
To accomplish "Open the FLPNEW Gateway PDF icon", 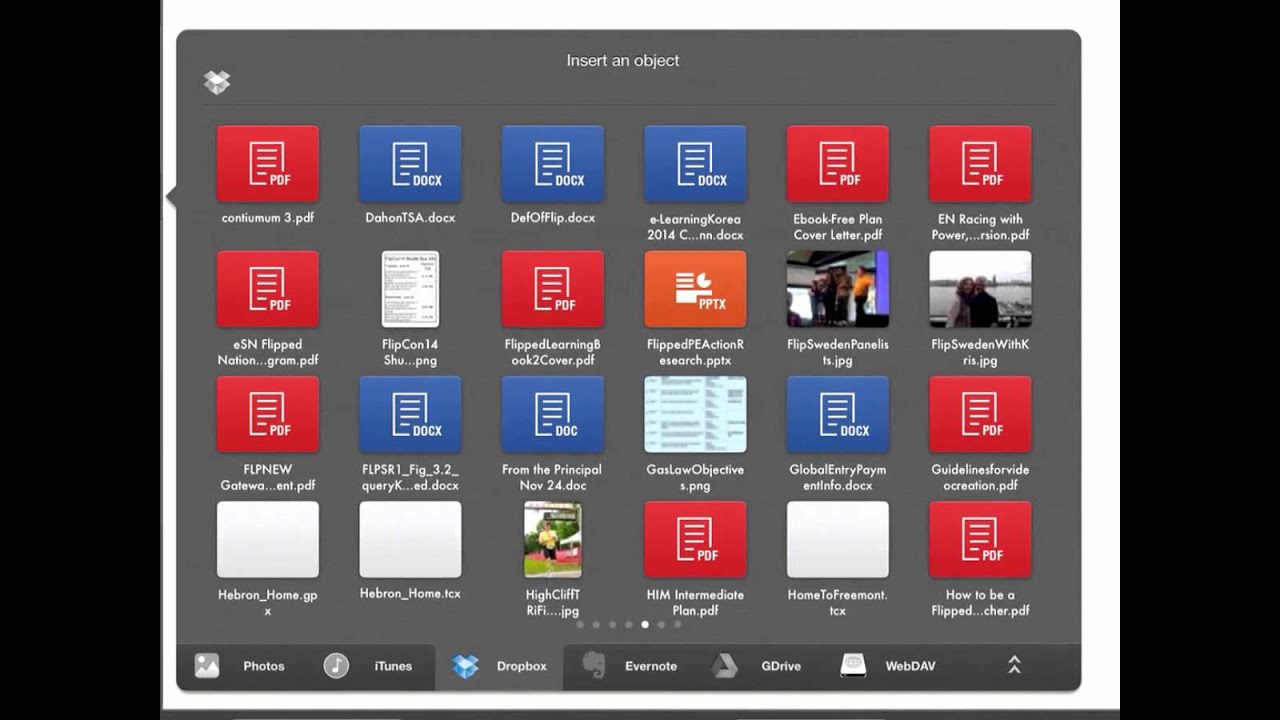I will [268, 414].
